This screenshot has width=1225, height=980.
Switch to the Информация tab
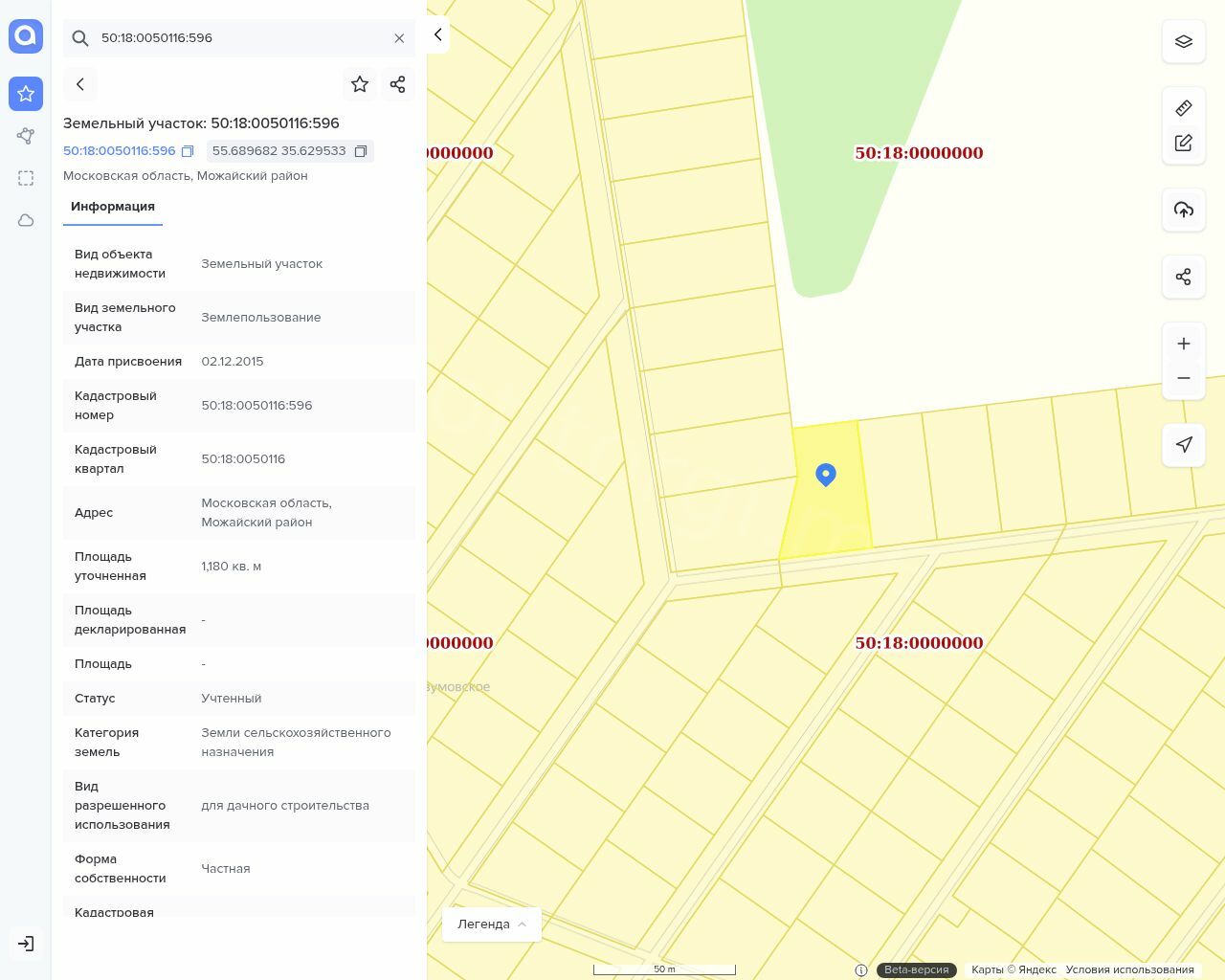pyautogui.click(x=112, y=207)
